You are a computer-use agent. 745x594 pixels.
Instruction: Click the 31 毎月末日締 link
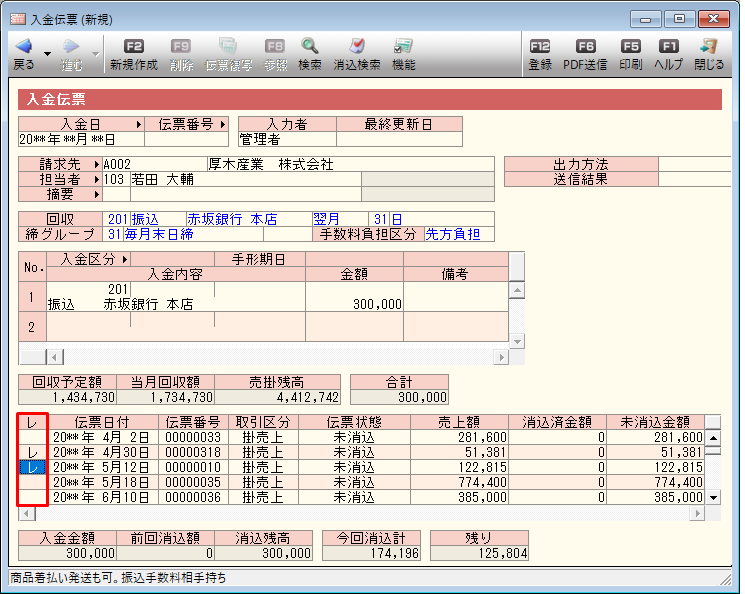click(151, 234)
